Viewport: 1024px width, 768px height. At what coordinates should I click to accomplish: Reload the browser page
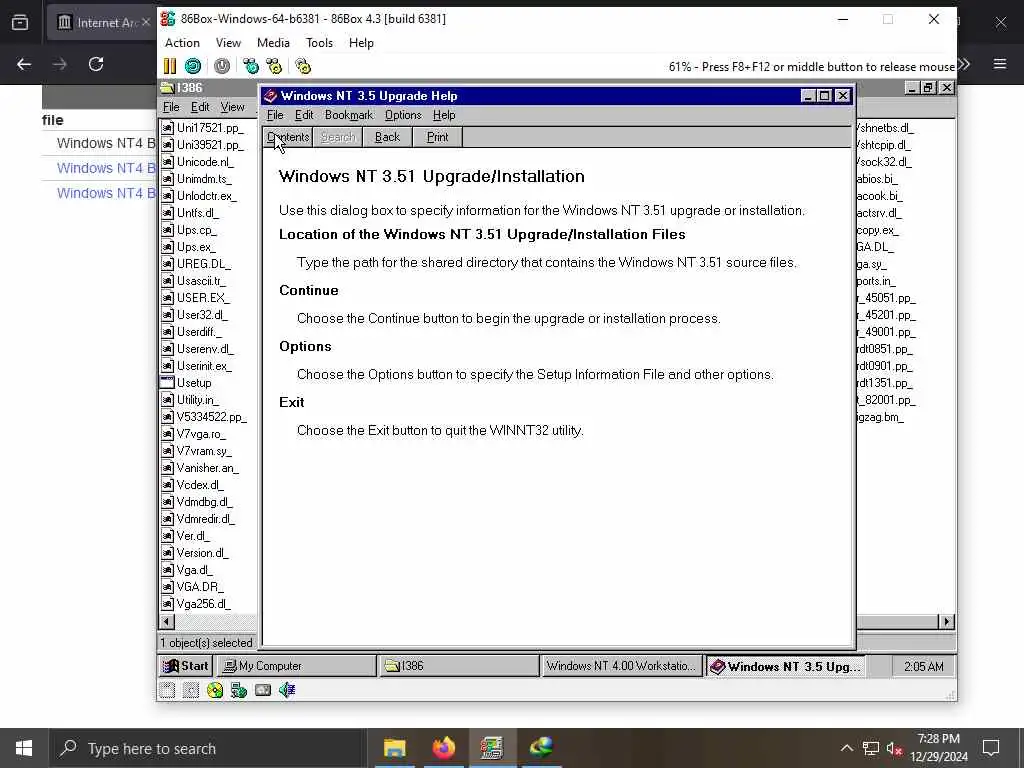(x=96, y=64)
